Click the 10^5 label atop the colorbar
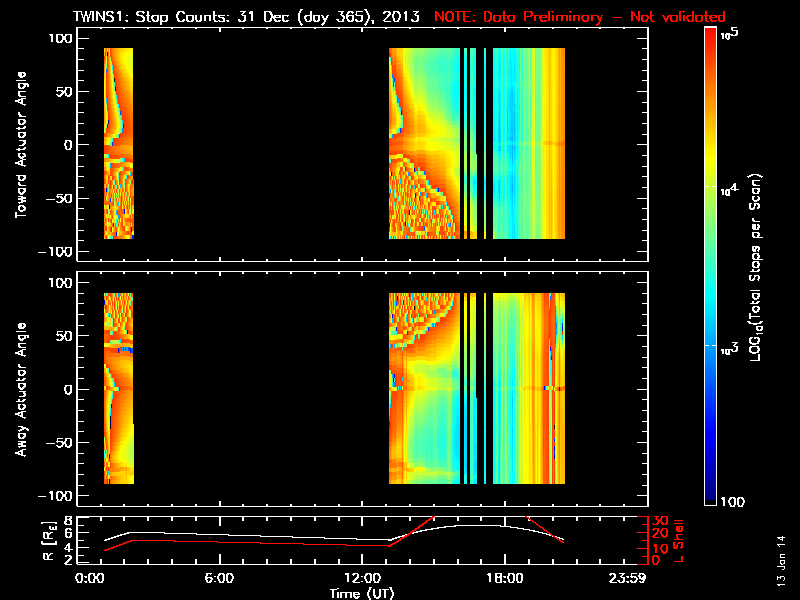Image resolution: width=800 pixels, height=600 pixels. pos(727,33)
